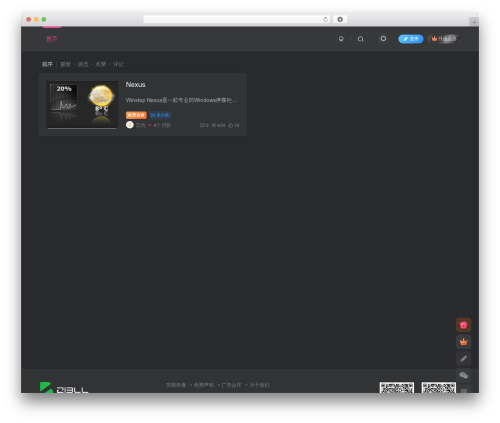500x423 pixels.
Task: Click the pencil floating button
Action: click(x=463, y=359)
